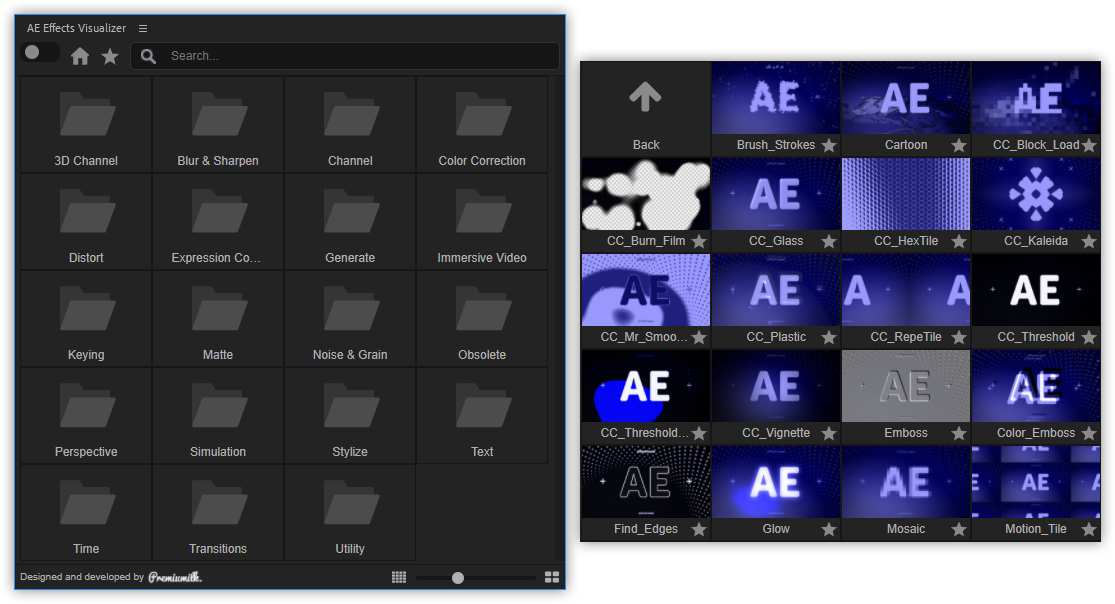Favorite the CC_Threshold effect
Viewport: 1115px width, 604px height.
pos(1089,337)
